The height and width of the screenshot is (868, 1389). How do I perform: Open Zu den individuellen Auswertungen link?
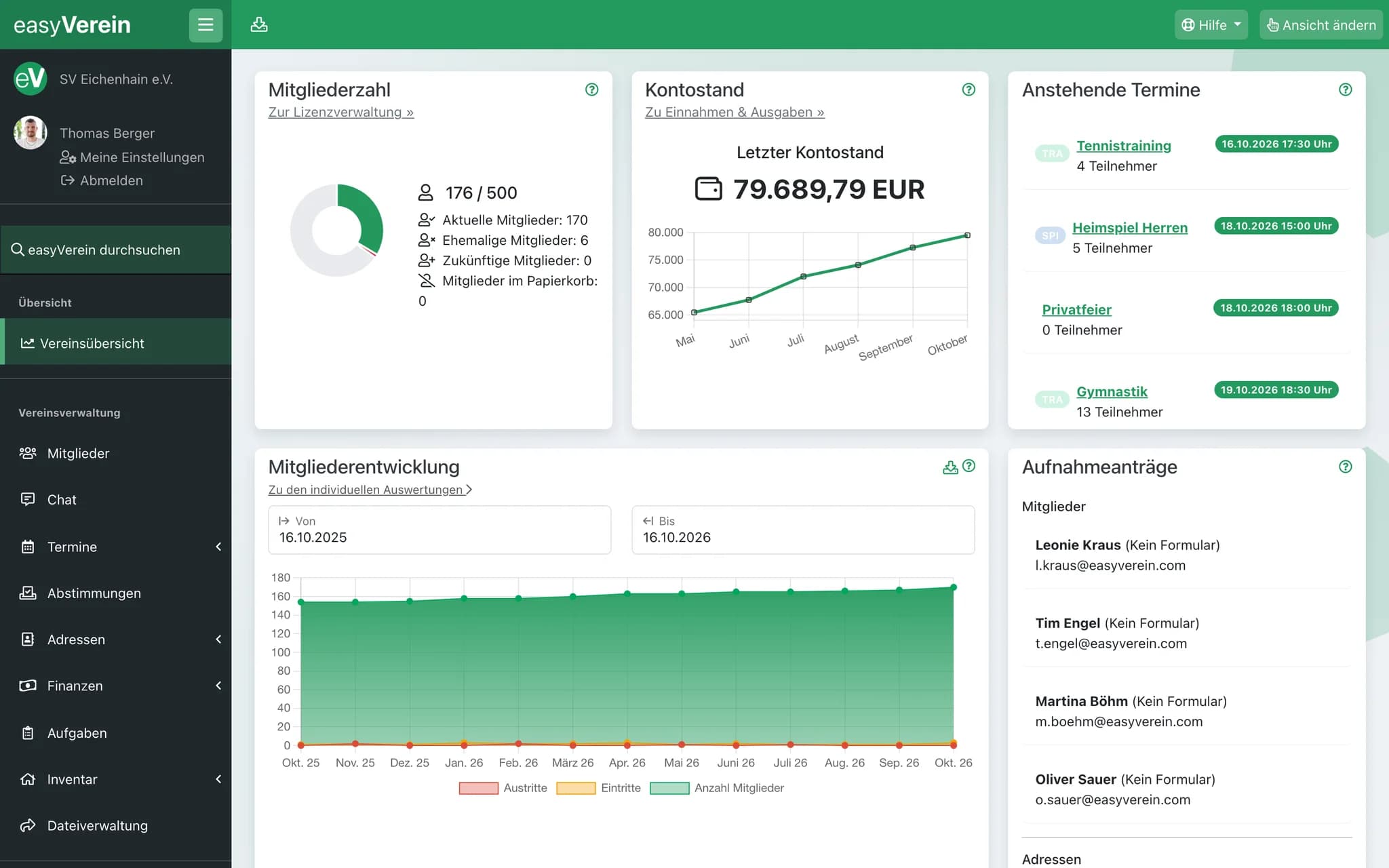pyautogui.click(x=370, y=490)
